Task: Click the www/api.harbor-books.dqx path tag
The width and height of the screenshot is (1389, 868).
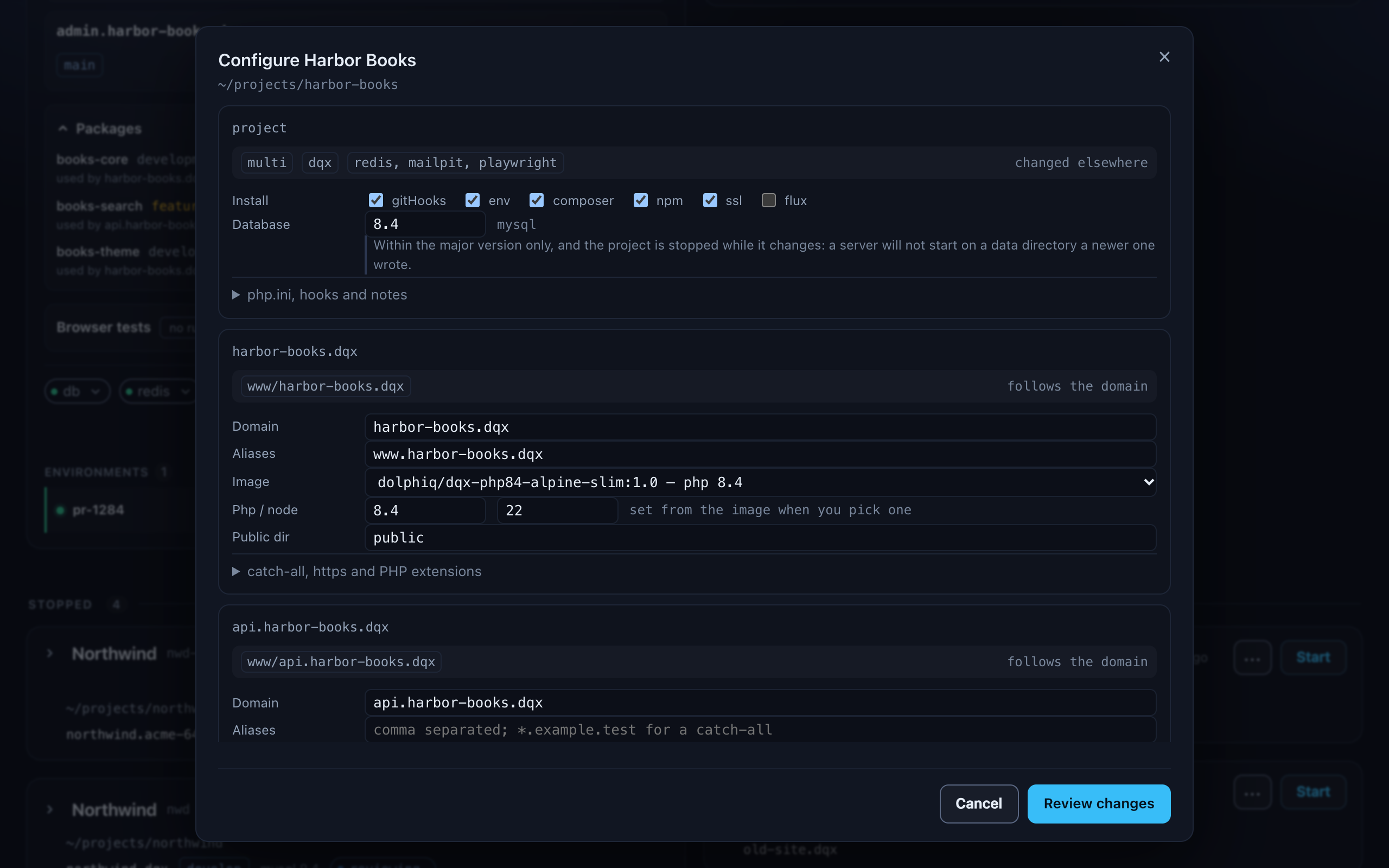Action: 341,662
